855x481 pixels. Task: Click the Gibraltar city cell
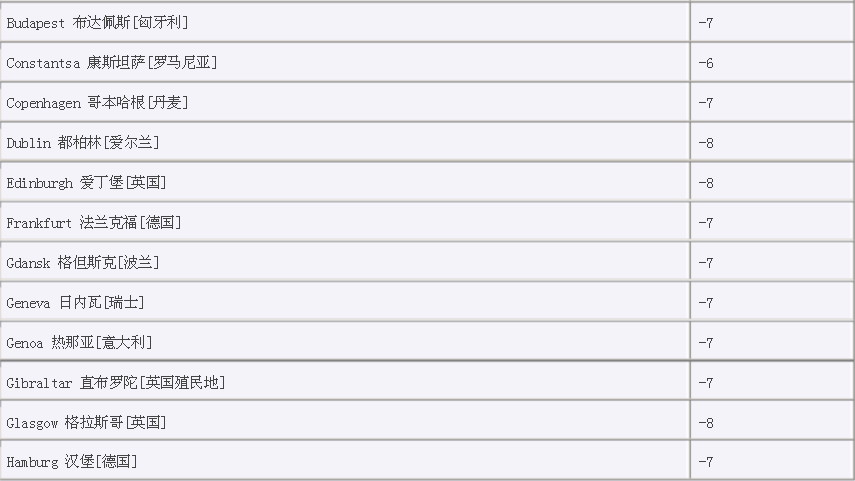tap(115, 382)
